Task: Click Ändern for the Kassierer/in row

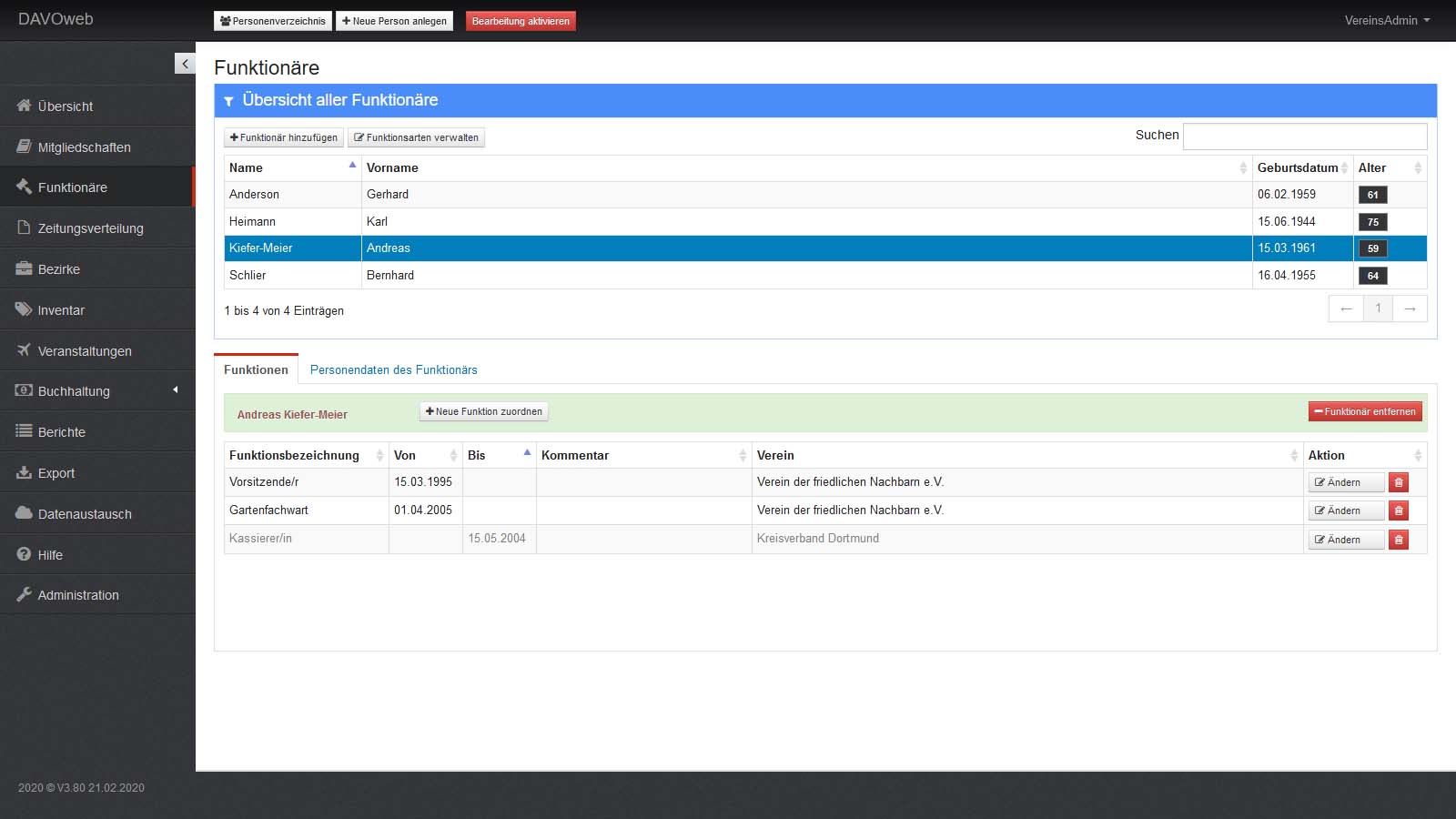Action: point(1346,540)
